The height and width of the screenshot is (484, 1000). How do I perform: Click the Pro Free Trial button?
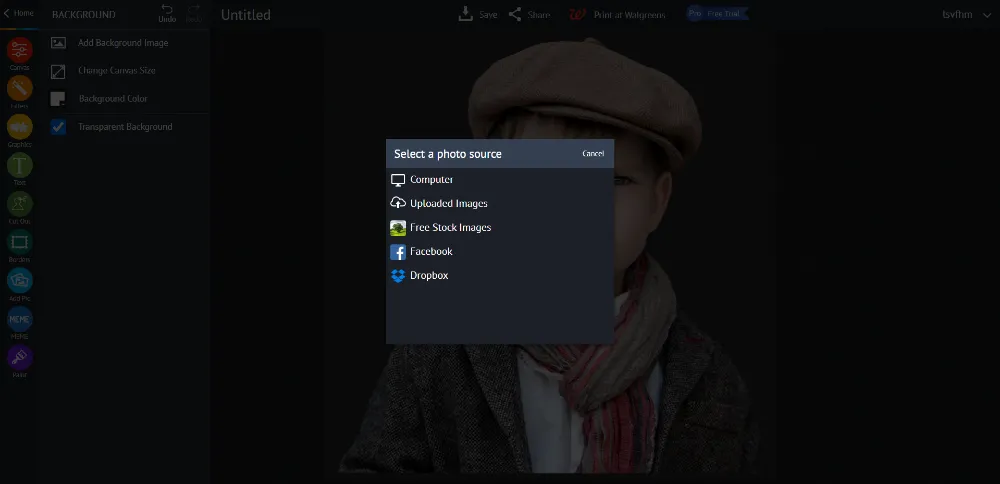[717, 14]
